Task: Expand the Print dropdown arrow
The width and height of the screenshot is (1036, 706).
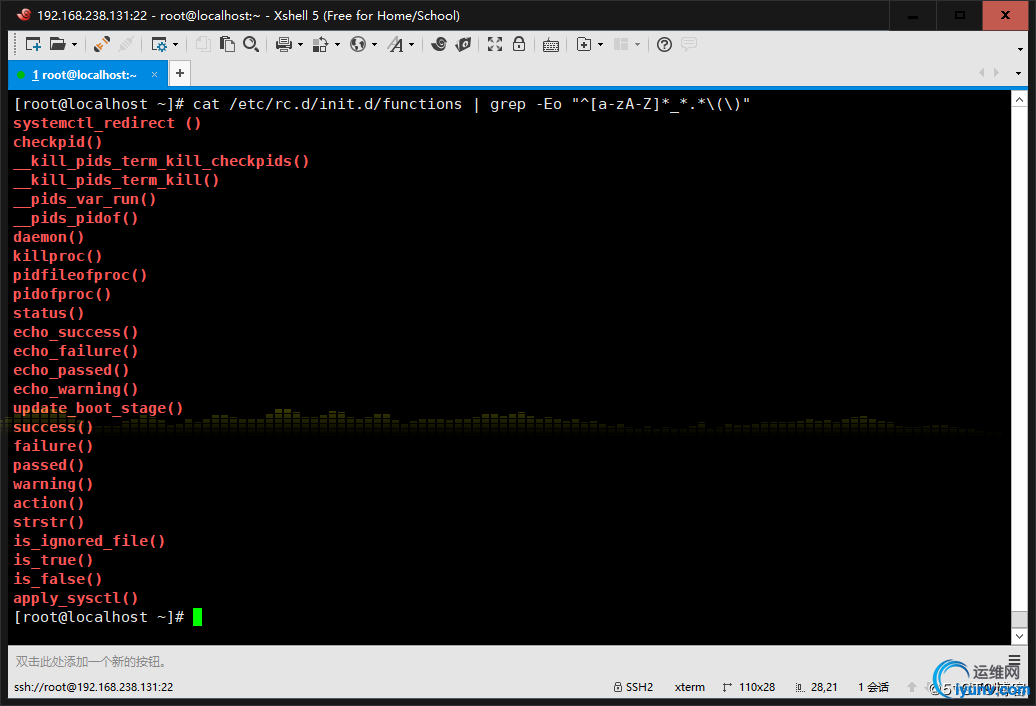Action: pyautogui.click(x=300, y=44)
